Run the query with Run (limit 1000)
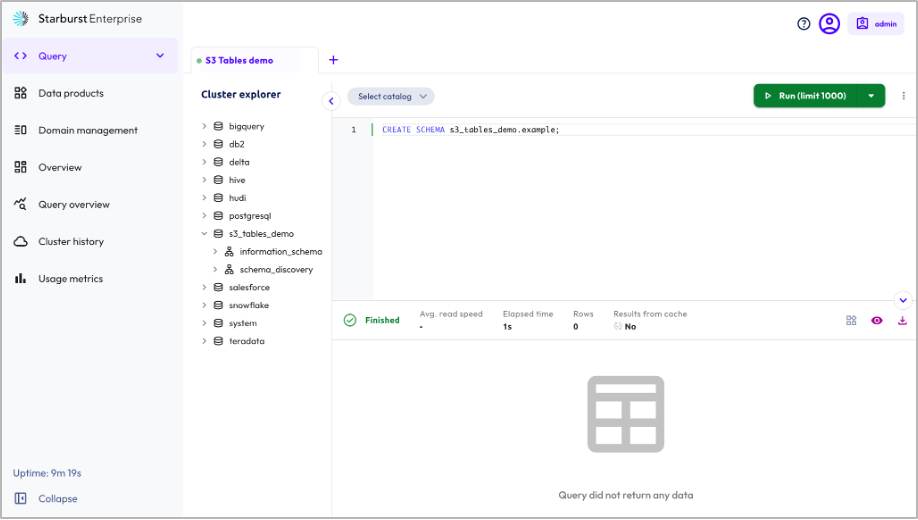The image size is (918, 520). click(x=806, y=96)
